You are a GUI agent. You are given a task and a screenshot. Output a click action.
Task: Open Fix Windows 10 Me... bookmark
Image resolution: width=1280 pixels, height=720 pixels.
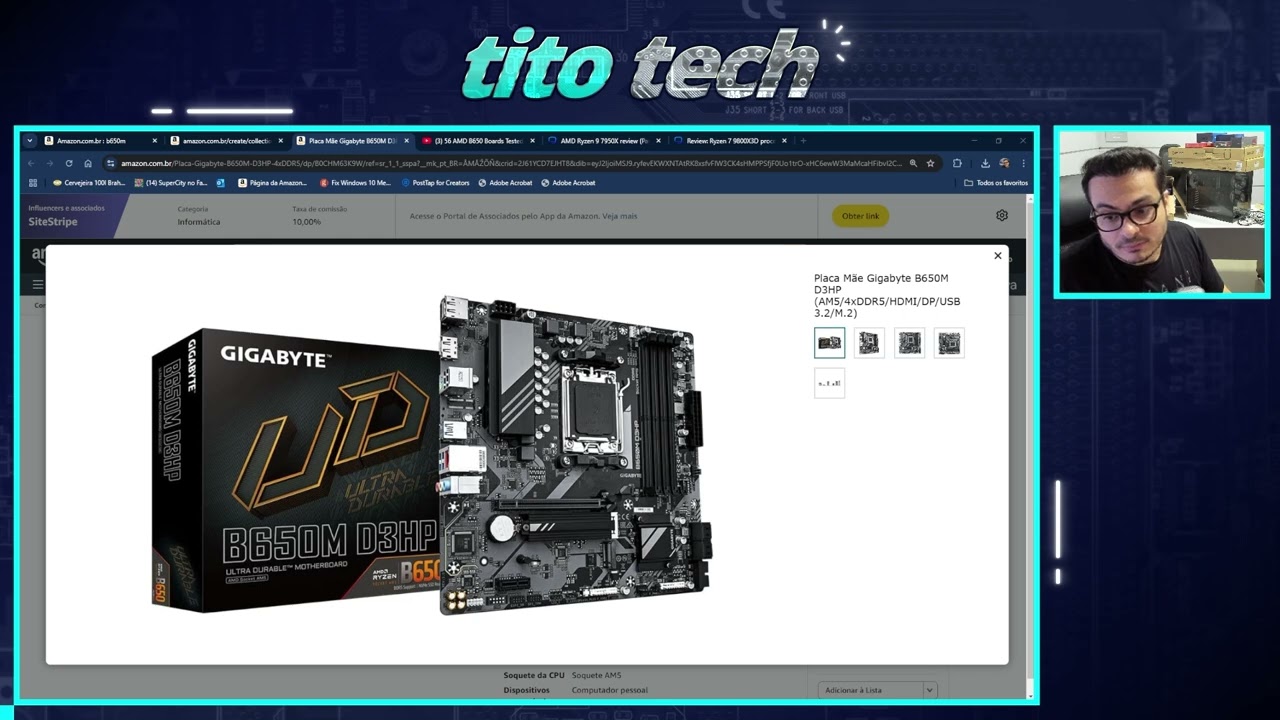[x=355, y=183]
